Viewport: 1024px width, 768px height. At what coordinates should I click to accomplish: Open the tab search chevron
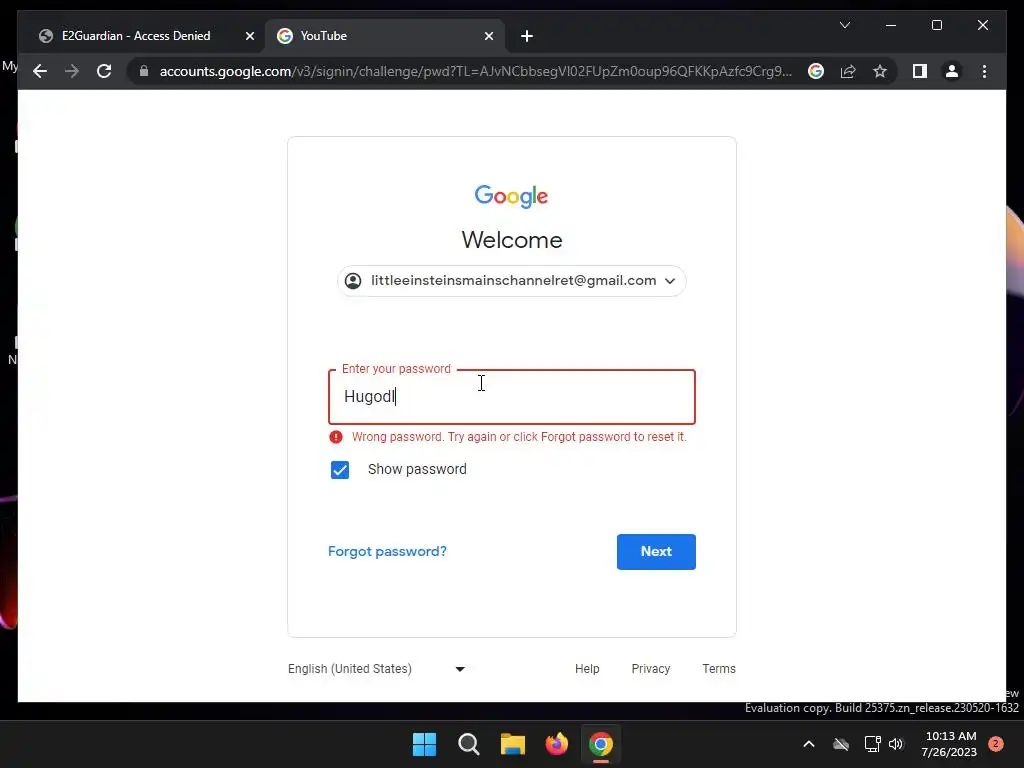click(844, 25)
